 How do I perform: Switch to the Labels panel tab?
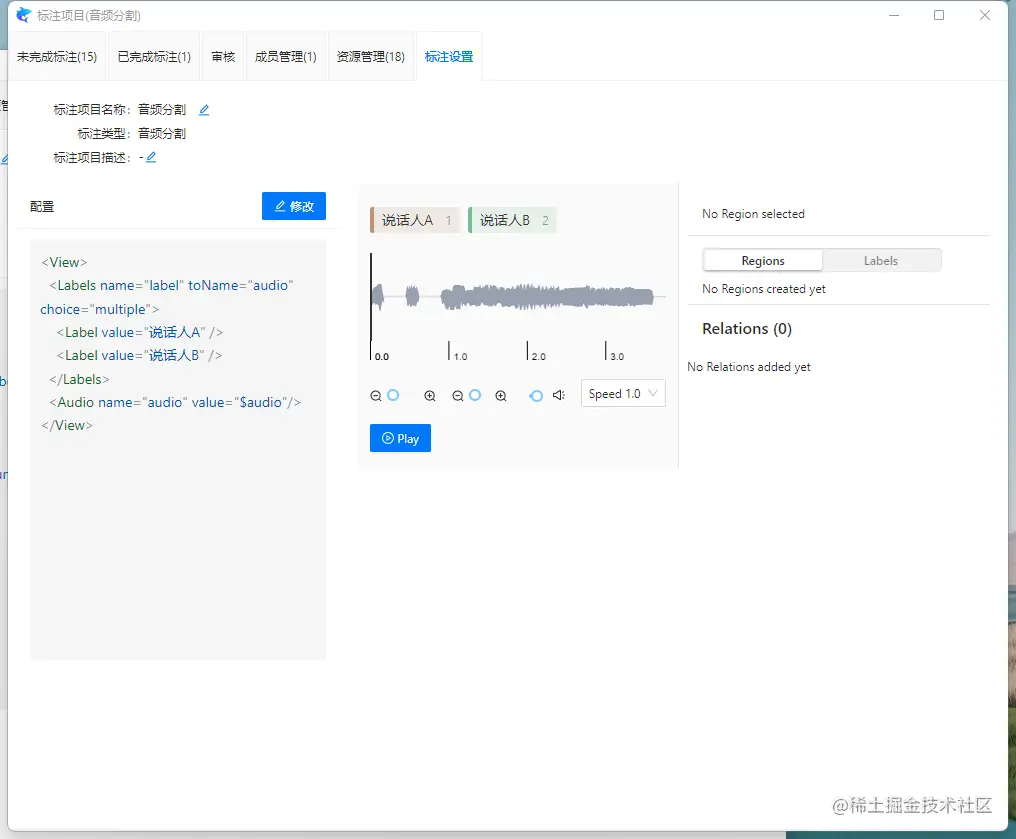[881, 260]
